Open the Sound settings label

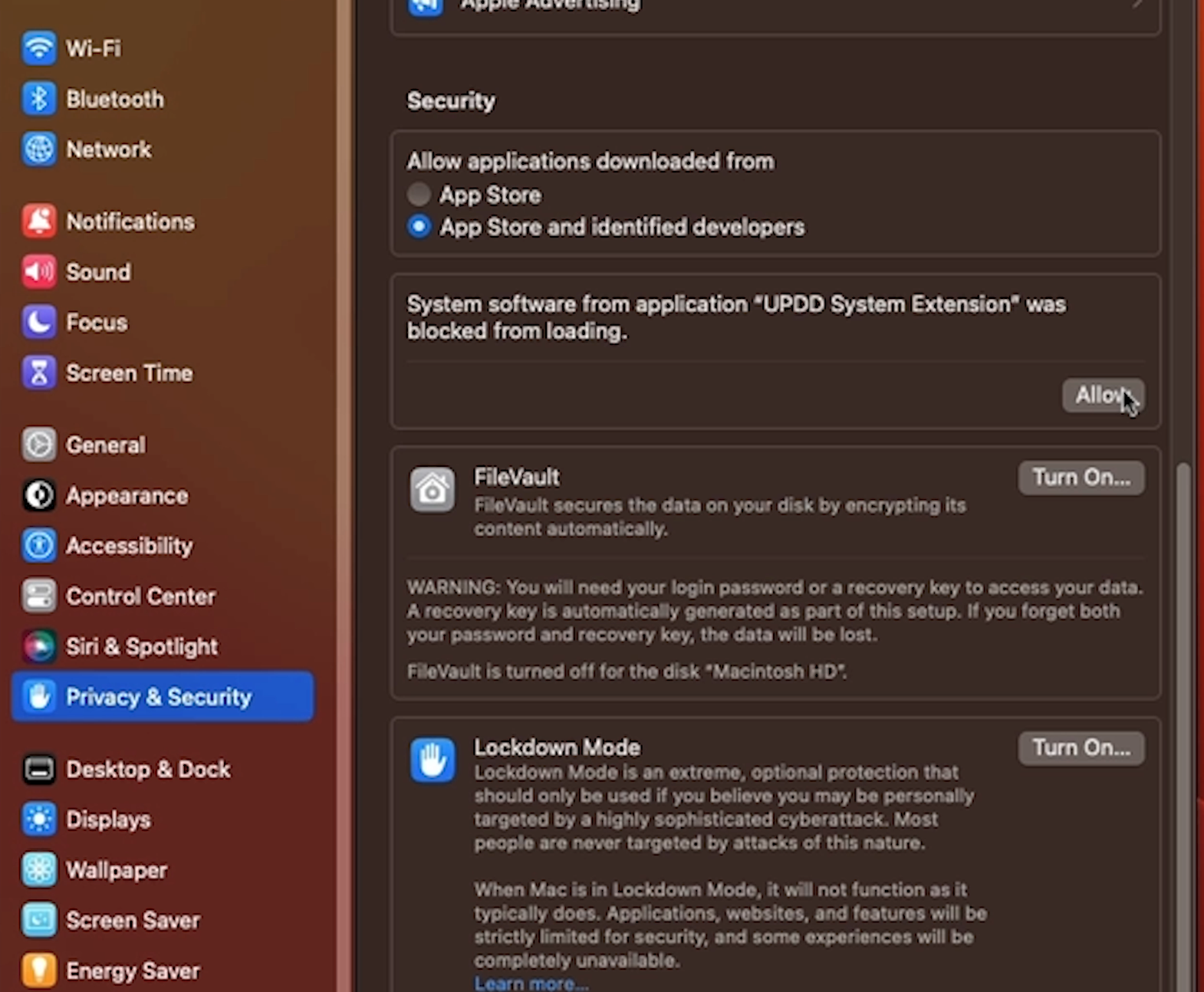pos(98,272)
